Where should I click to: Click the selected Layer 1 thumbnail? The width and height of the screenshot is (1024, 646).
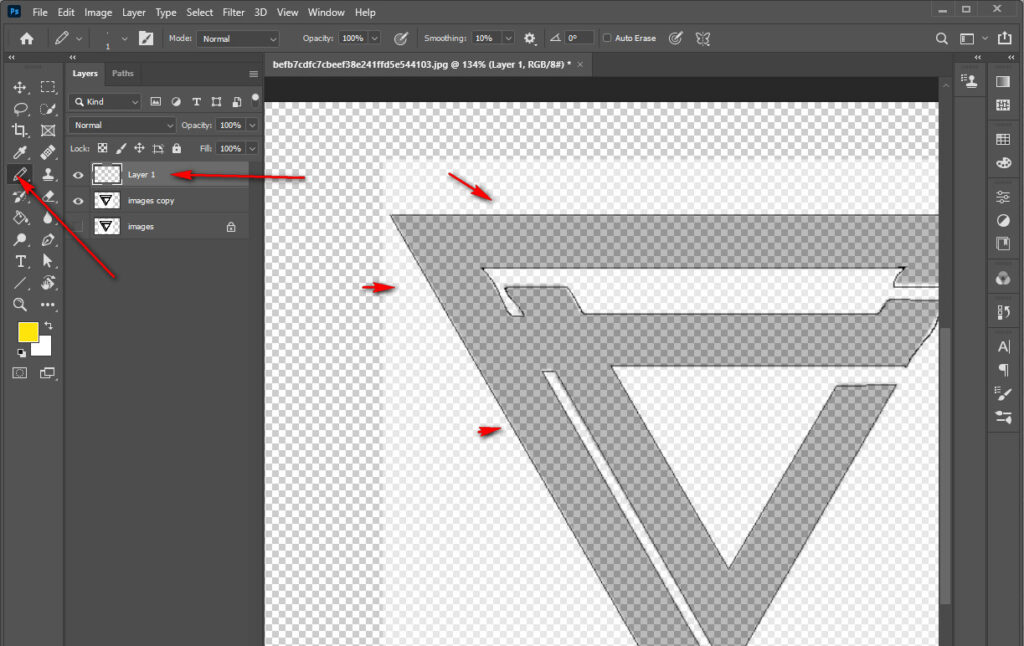click(x=106, y=174)
